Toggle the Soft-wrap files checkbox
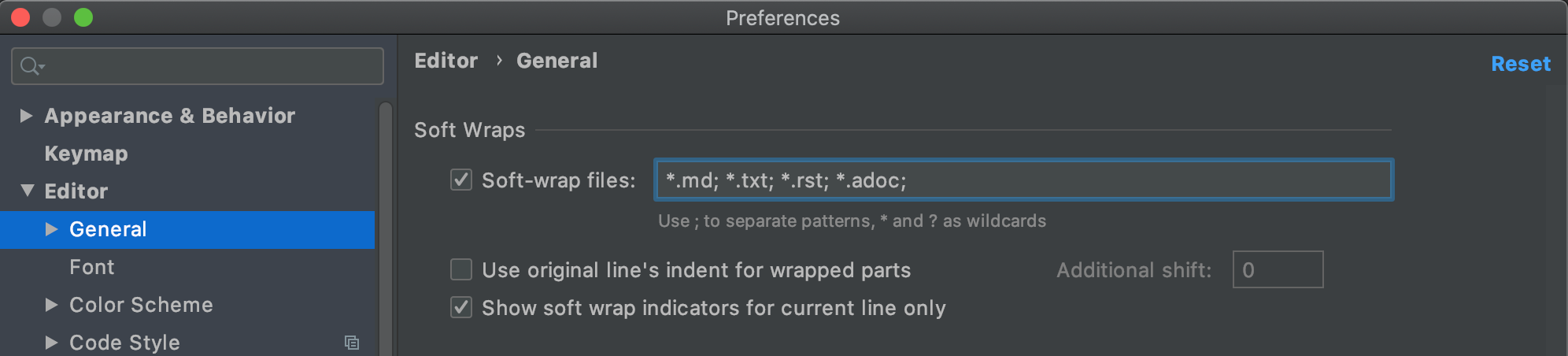 pos(461,180)
